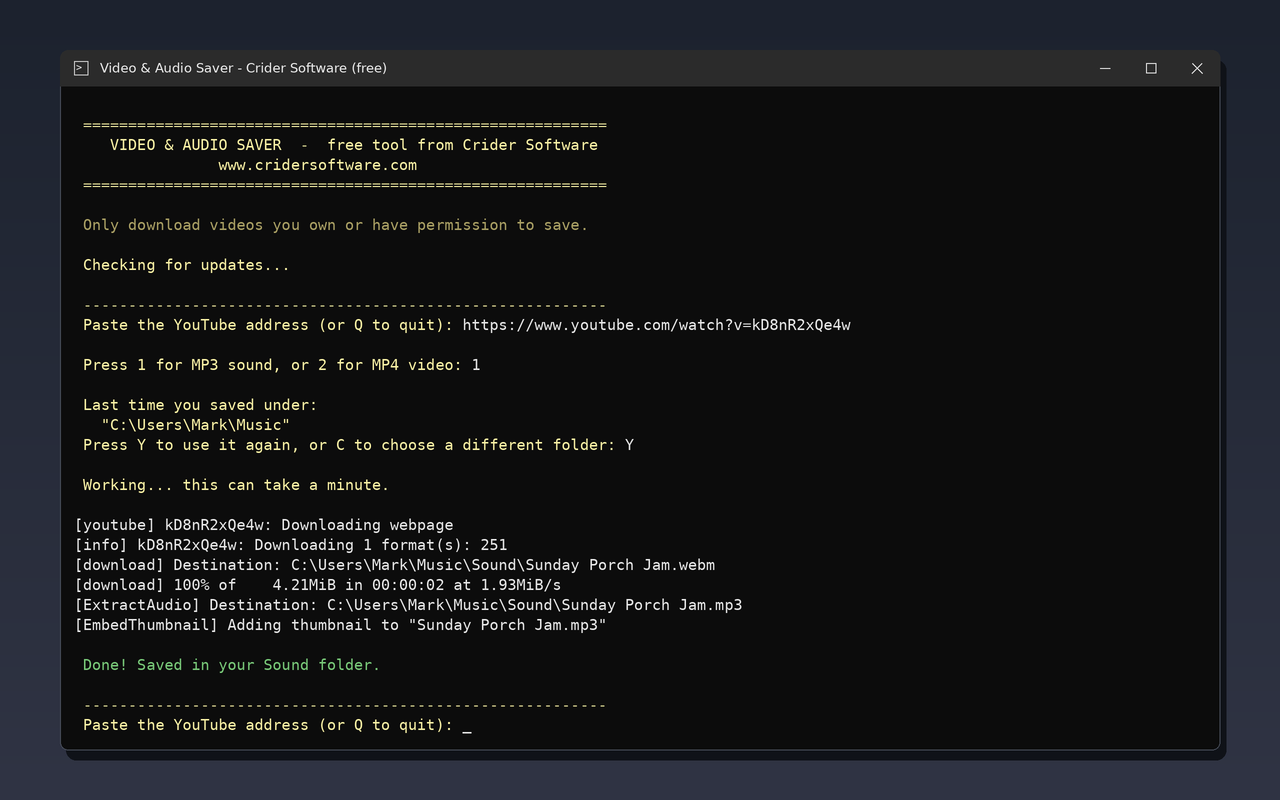Click the ExtractAudio destination mp3 line

click(408, 605)
